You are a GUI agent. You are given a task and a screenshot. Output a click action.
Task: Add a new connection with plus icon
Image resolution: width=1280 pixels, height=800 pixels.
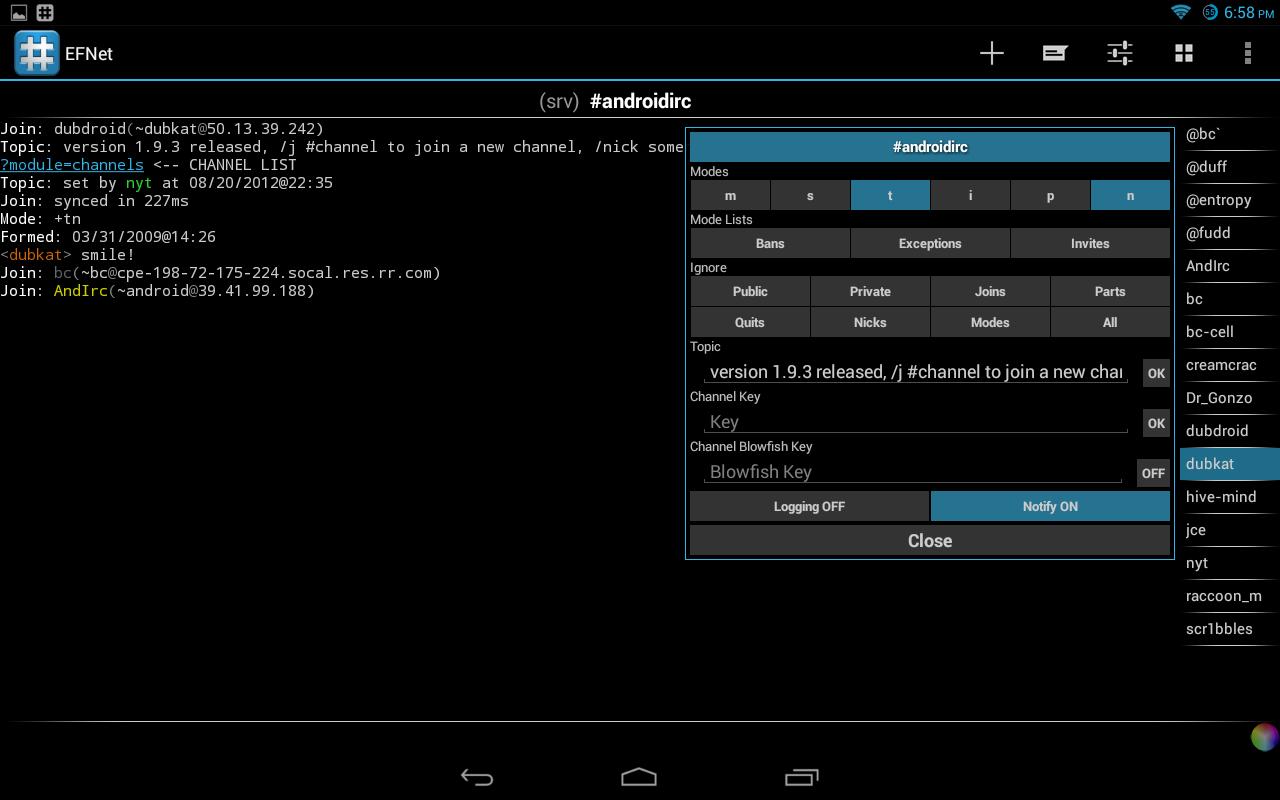tap(991, 53)
